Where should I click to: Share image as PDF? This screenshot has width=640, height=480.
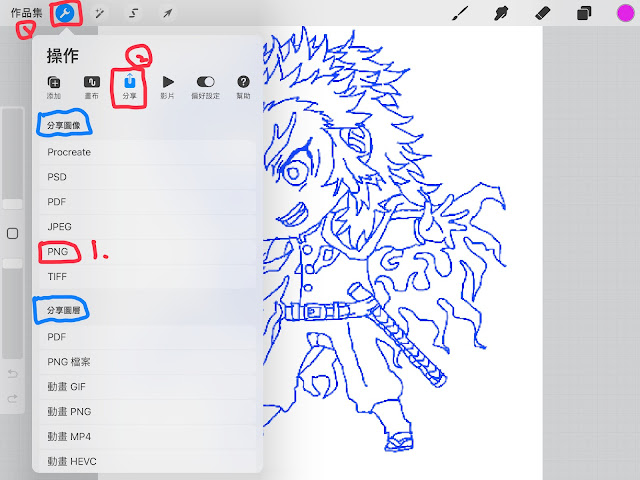coord(148,202)
